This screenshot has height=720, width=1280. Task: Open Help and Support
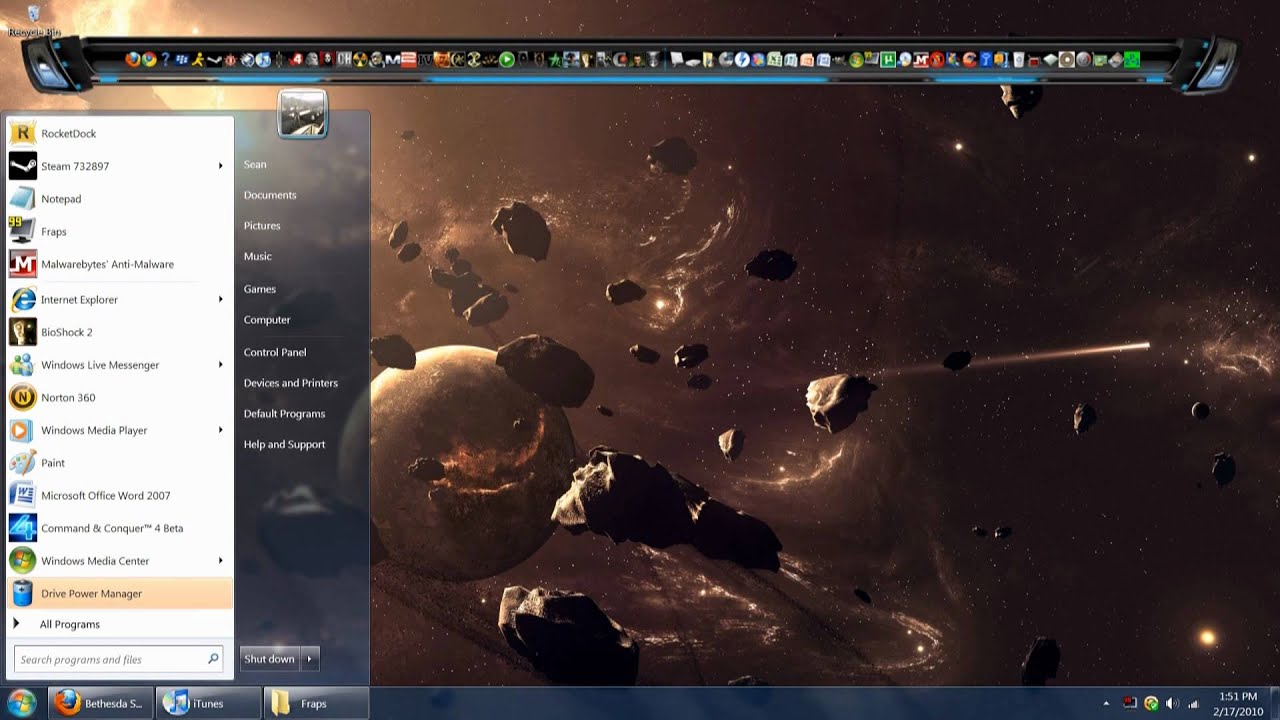click(285, 445)
